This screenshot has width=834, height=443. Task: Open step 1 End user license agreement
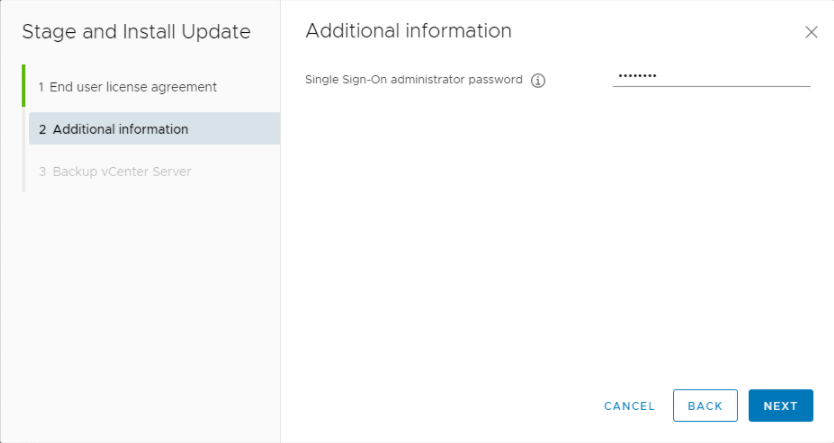[x=127, y=87]
